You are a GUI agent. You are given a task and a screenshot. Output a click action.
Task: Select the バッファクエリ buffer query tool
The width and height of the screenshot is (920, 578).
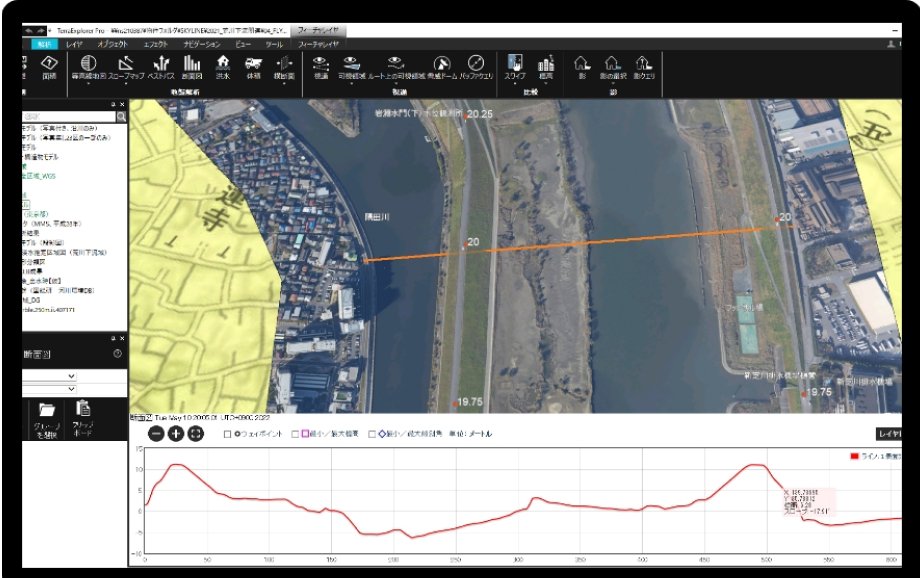click(476, 67)
